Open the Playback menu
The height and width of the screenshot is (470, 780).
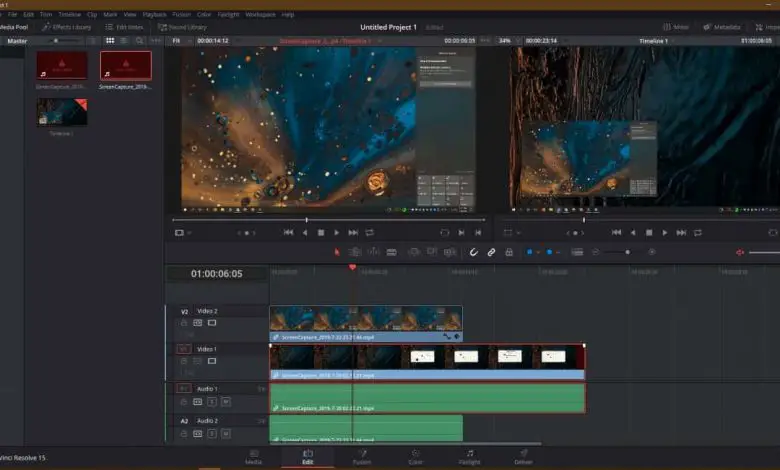point(155,15)
